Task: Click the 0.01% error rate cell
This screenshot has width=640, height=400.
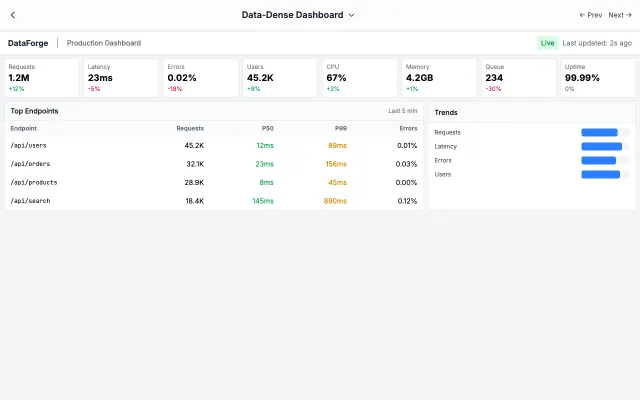Action: tap(407, 145)
